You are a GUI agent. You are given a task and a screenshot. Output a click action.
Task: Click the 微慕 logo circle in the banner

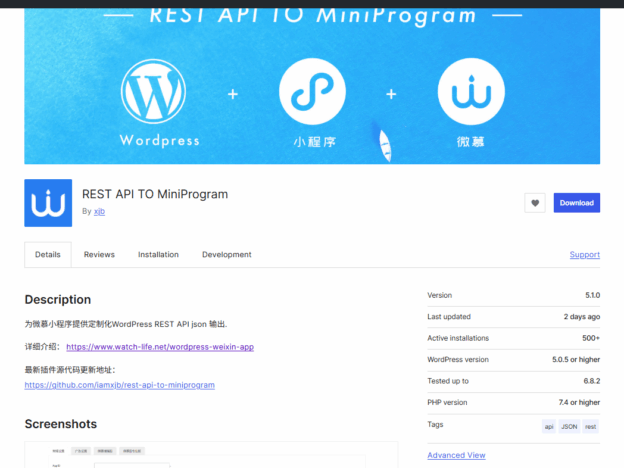coord(471,92)
